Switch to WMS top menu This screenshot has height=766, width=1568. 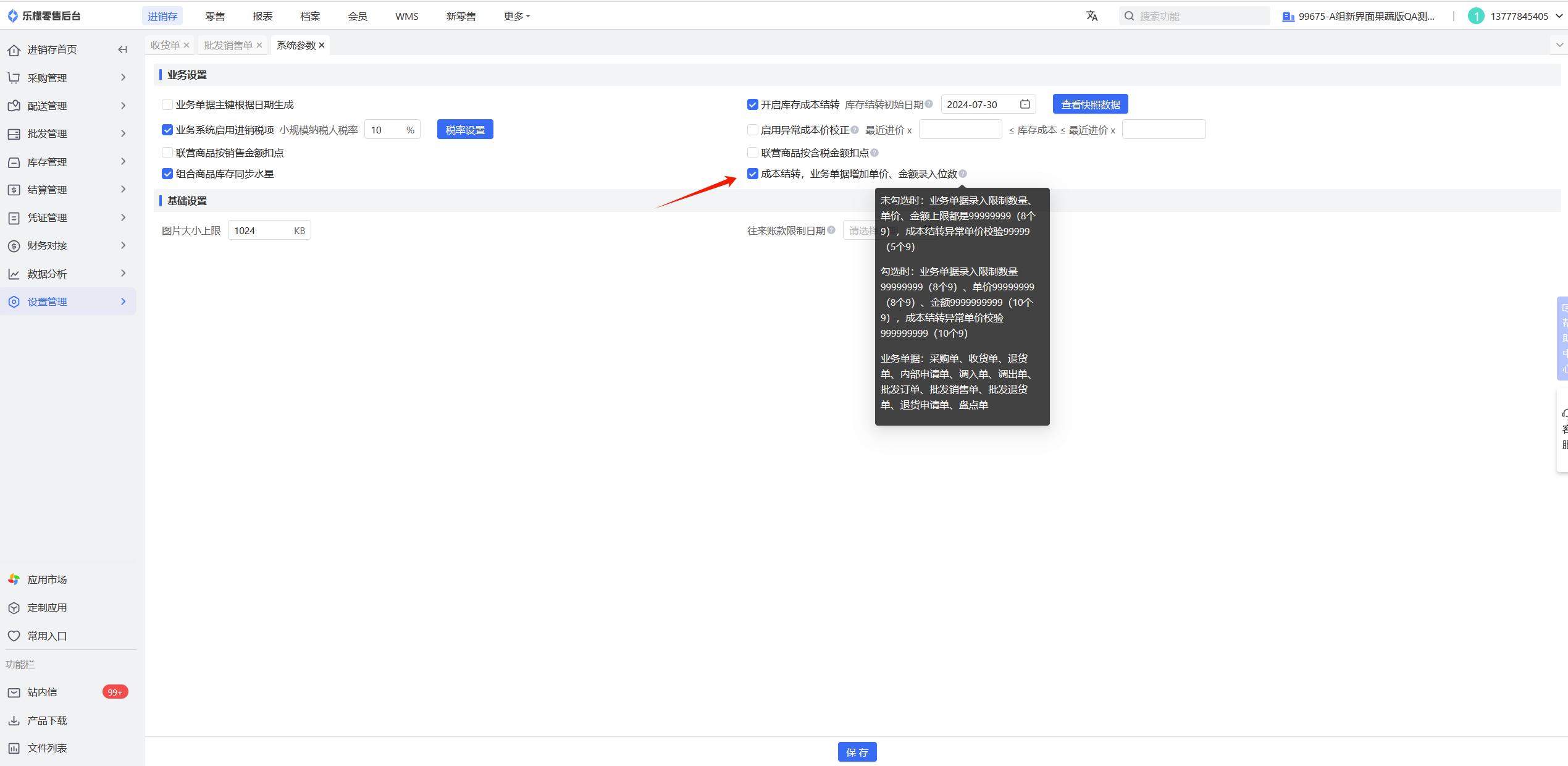click(x=407, y=16)
